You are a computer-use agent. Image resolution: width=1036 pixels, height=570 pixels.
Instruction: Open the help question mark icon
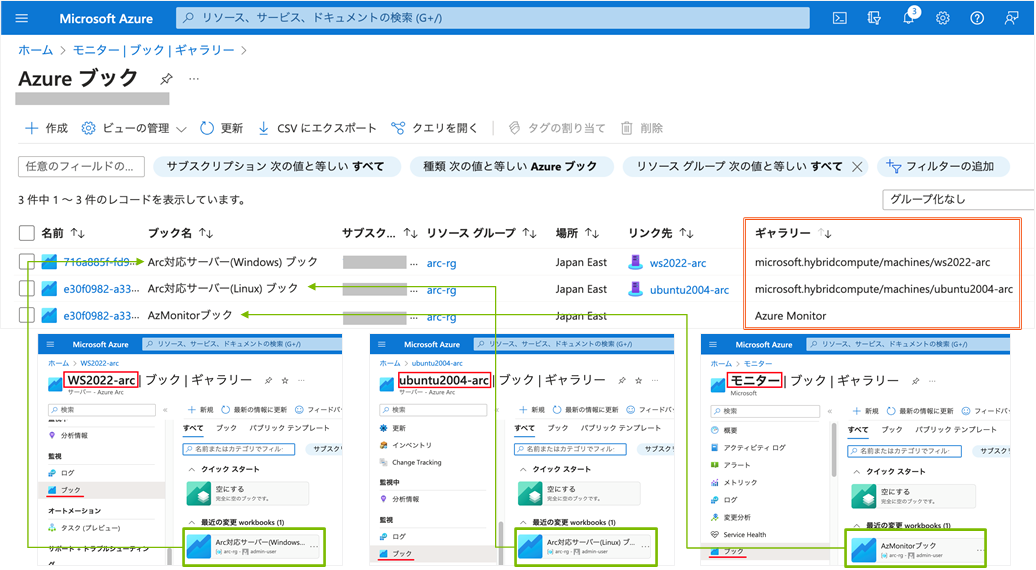977,18
